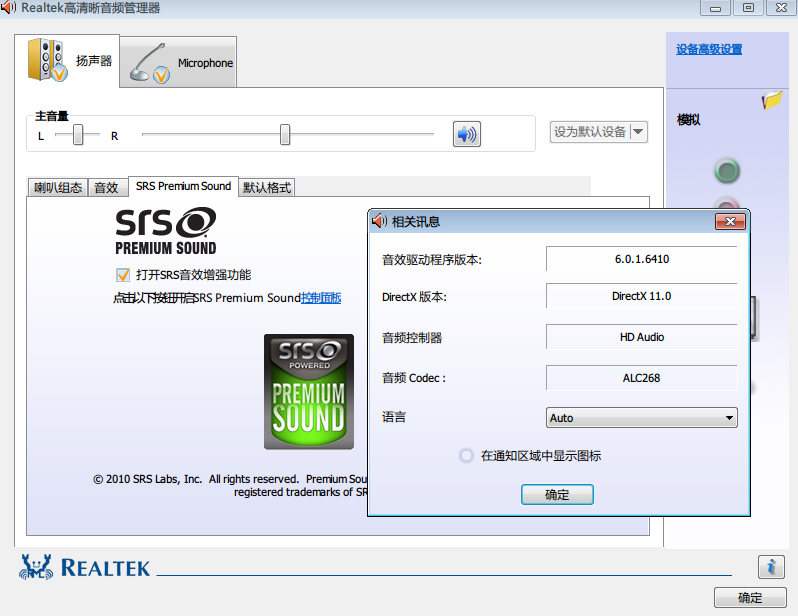Minimize the Realtek audio manager window
Screen dimensions: 798x616
[715, 8]
